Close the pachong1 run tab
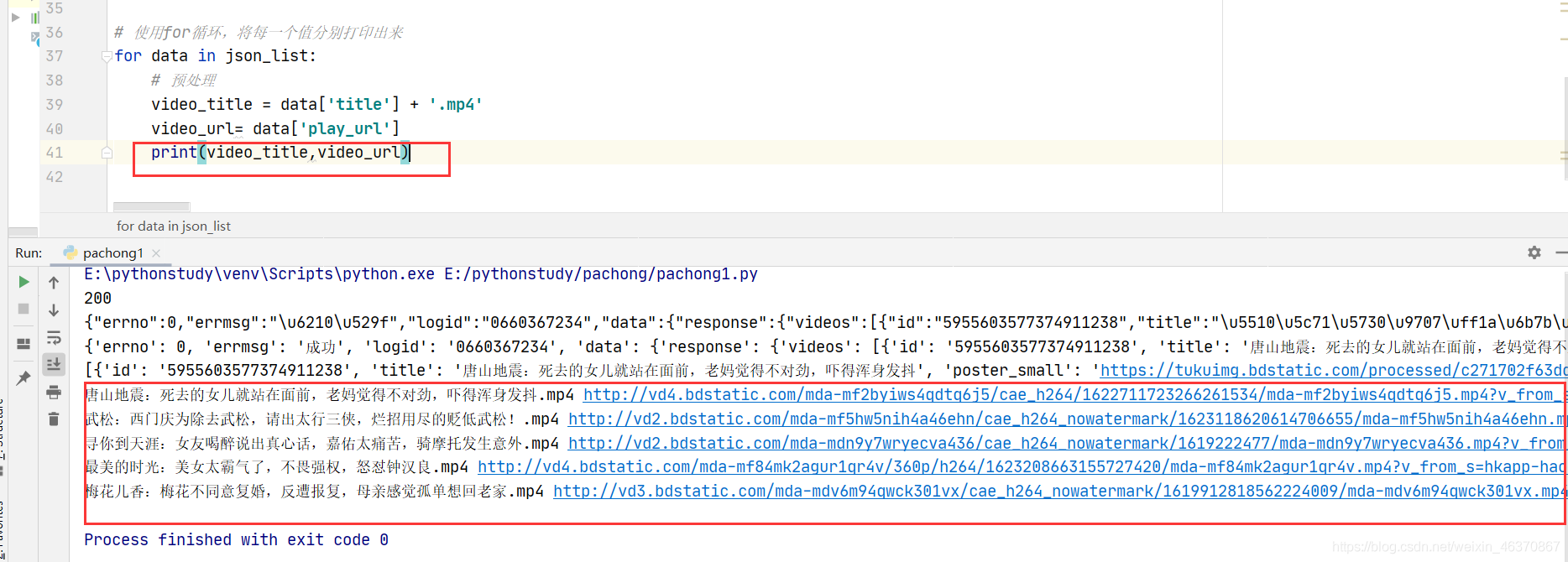 coord(156,252)
